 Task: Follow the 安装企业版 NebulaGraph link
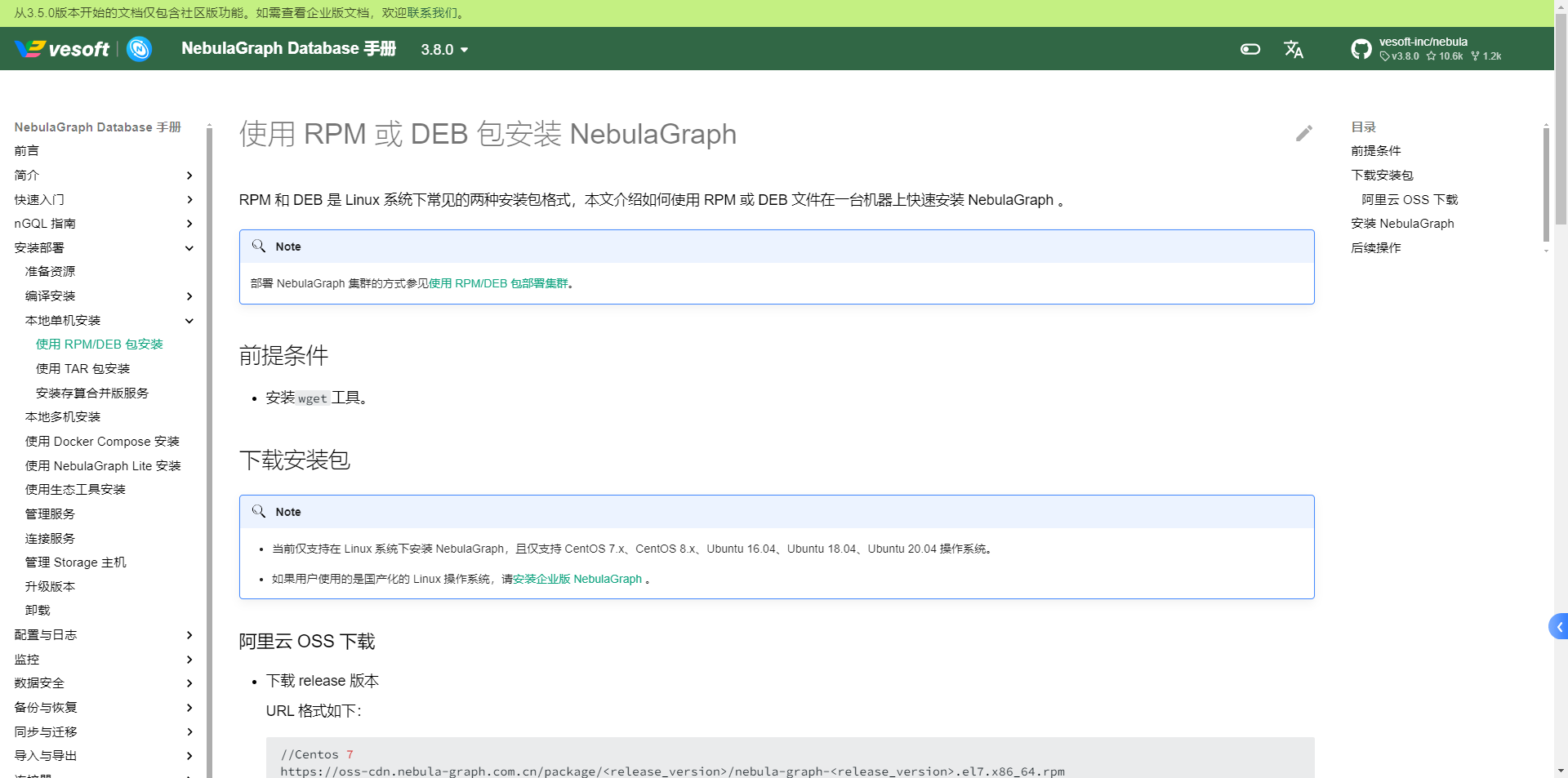pyautogui.click(x=577, y=579)
